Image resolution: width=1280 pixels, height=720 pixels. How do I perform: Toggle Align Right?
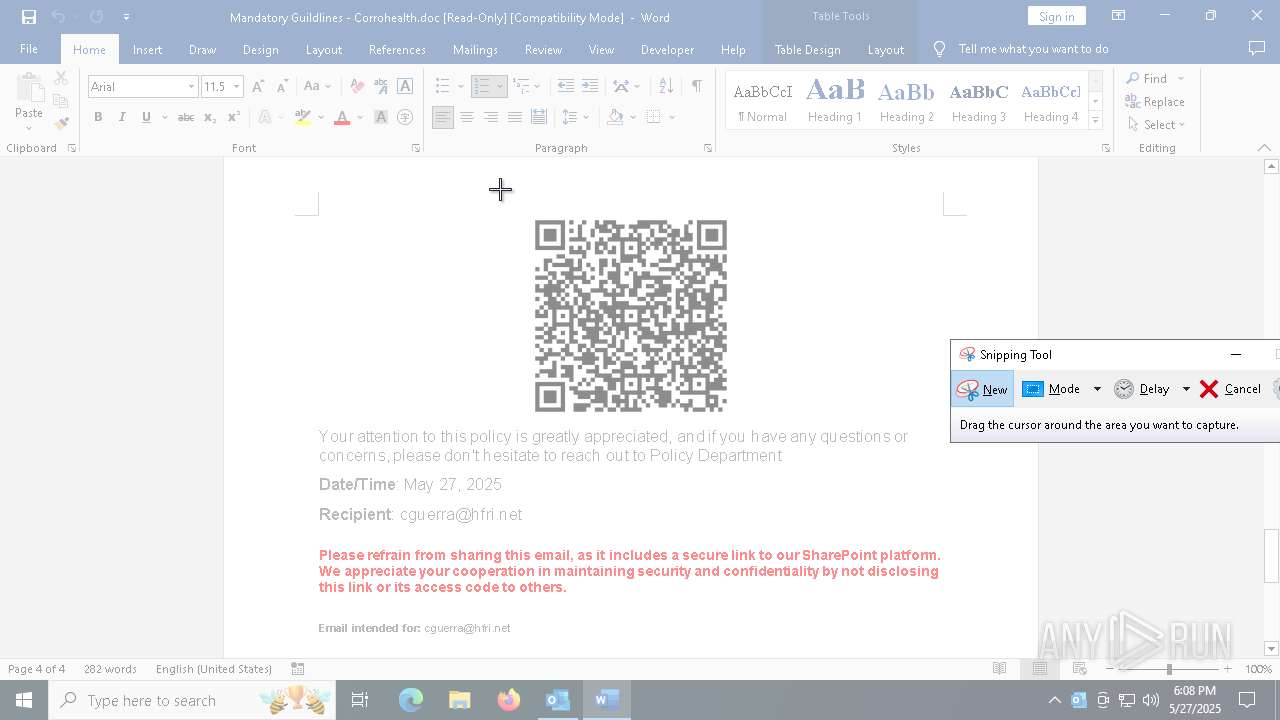coord(490,117)
